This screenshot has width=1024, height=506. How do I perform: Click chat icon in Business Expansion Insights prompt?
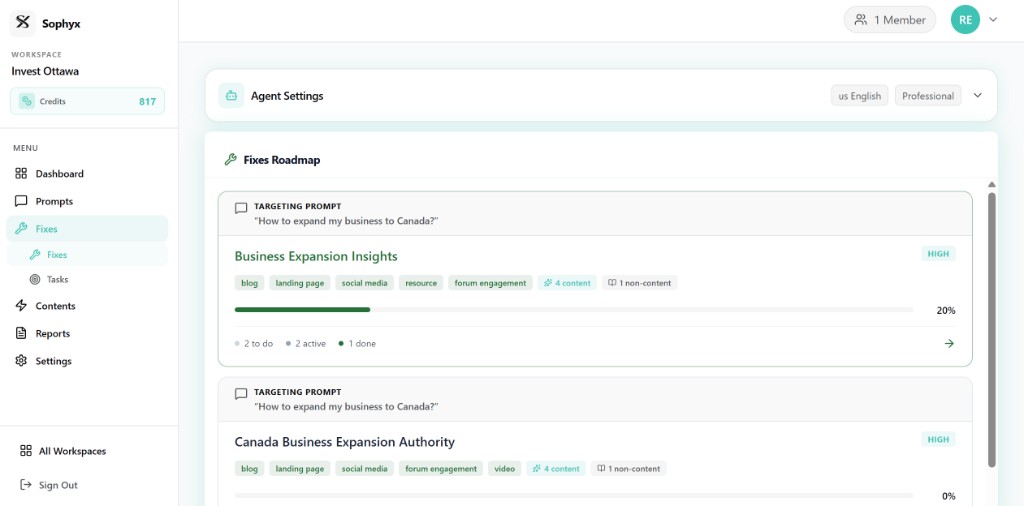pos(241,208)
